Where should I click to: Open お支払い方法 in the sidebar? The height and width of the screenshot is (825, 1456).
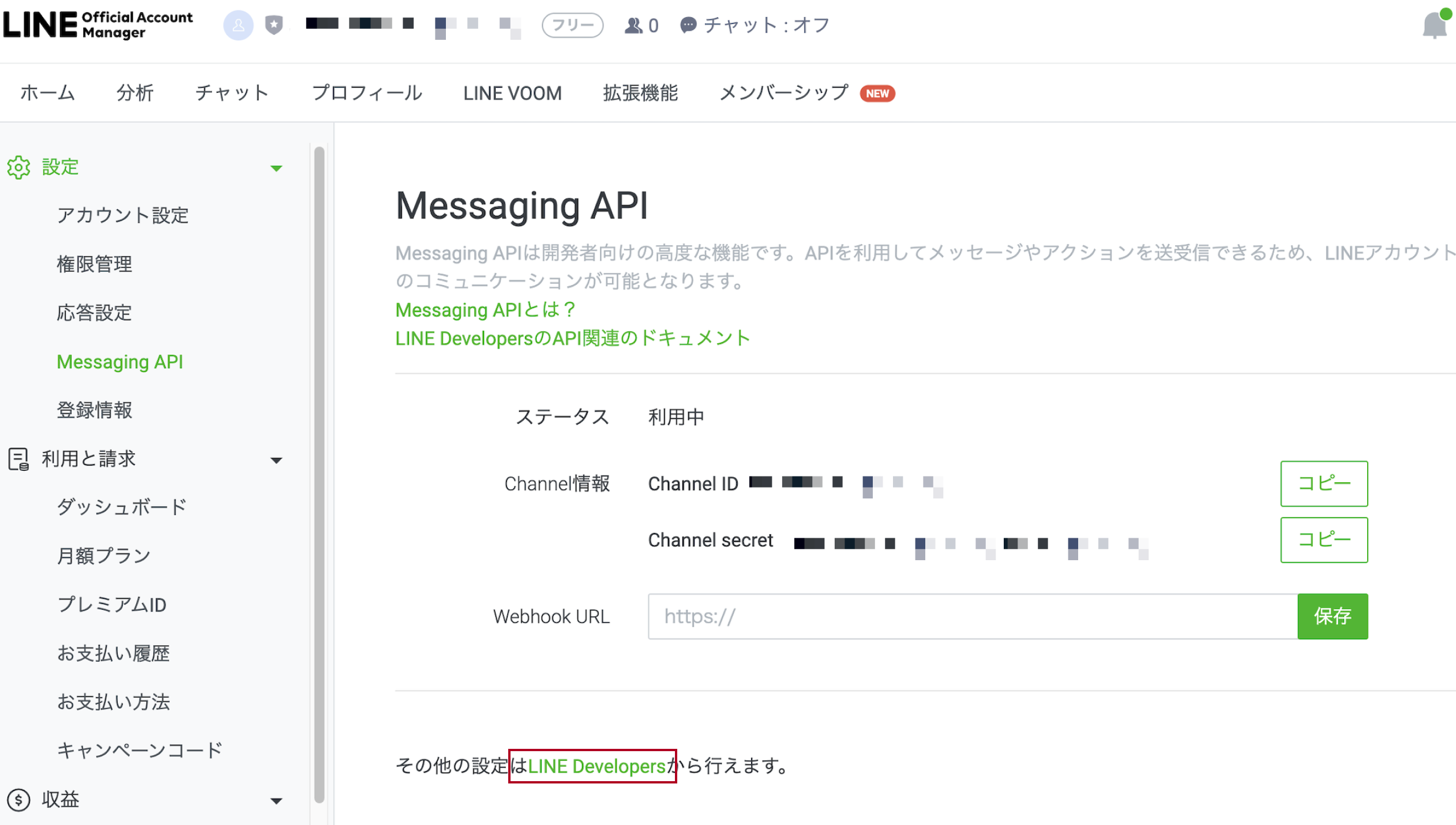click(113, 702)
